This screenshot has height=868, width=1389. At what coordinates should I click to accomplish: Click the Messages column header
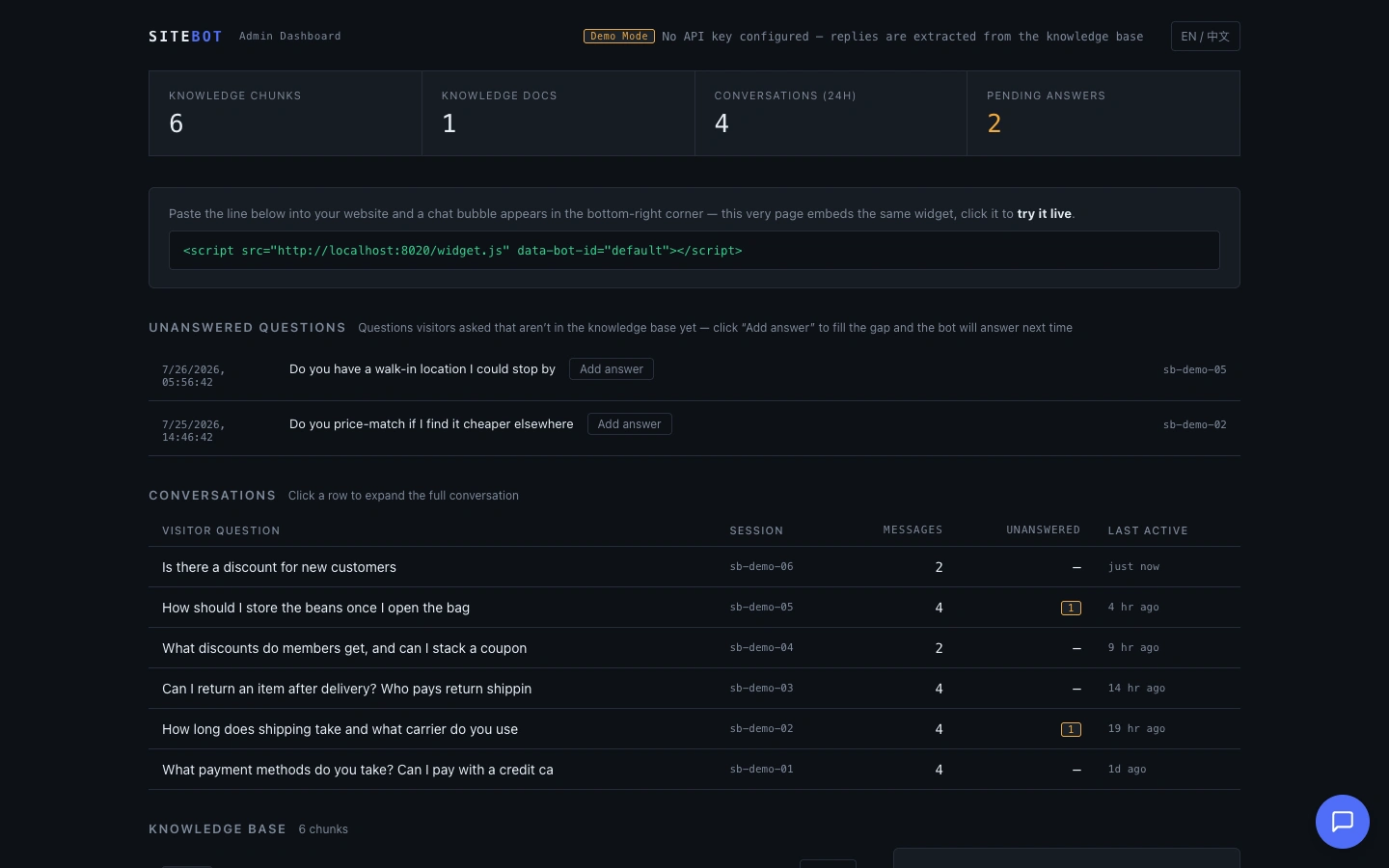(x=912, y=529)
